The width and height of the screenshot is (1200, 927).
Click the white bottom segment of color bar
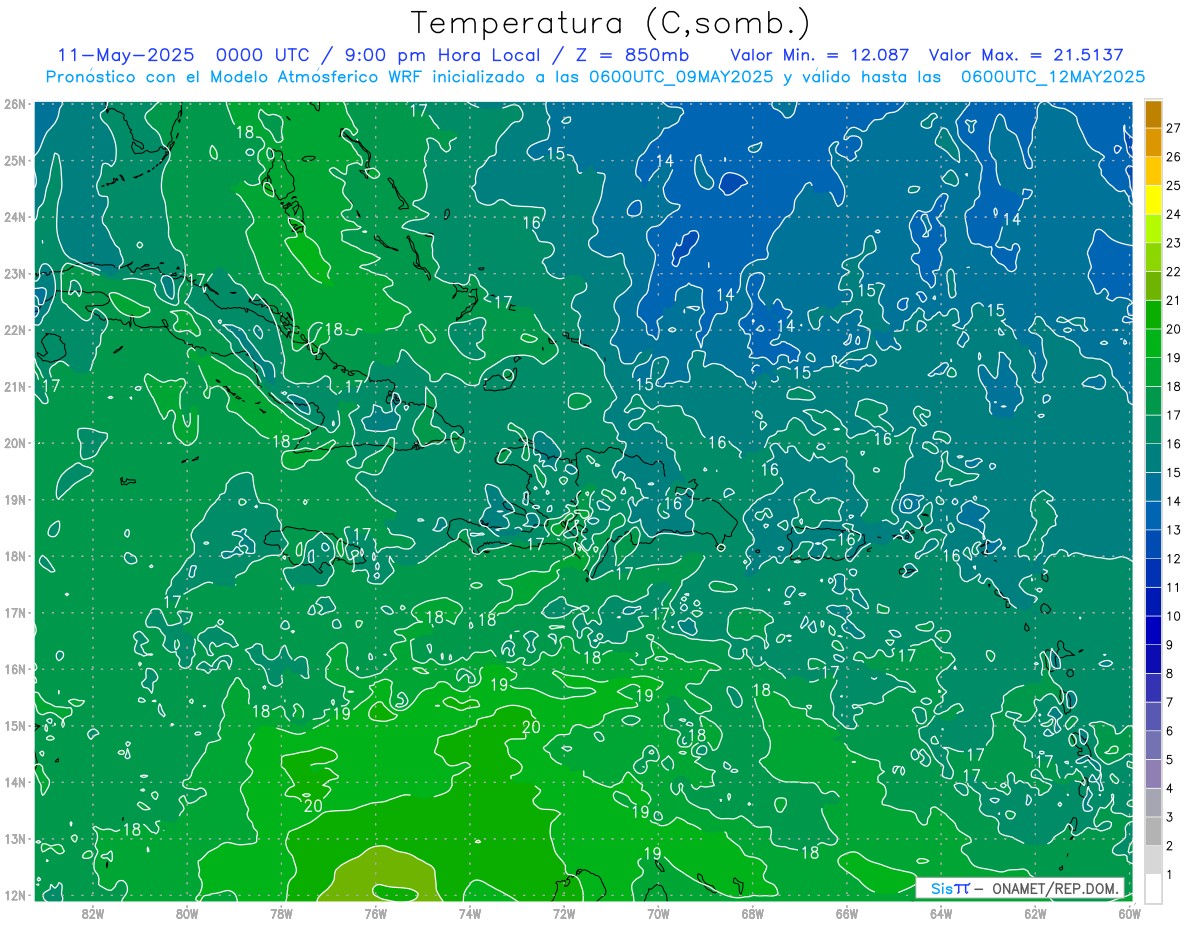(x=1153, y=888)
